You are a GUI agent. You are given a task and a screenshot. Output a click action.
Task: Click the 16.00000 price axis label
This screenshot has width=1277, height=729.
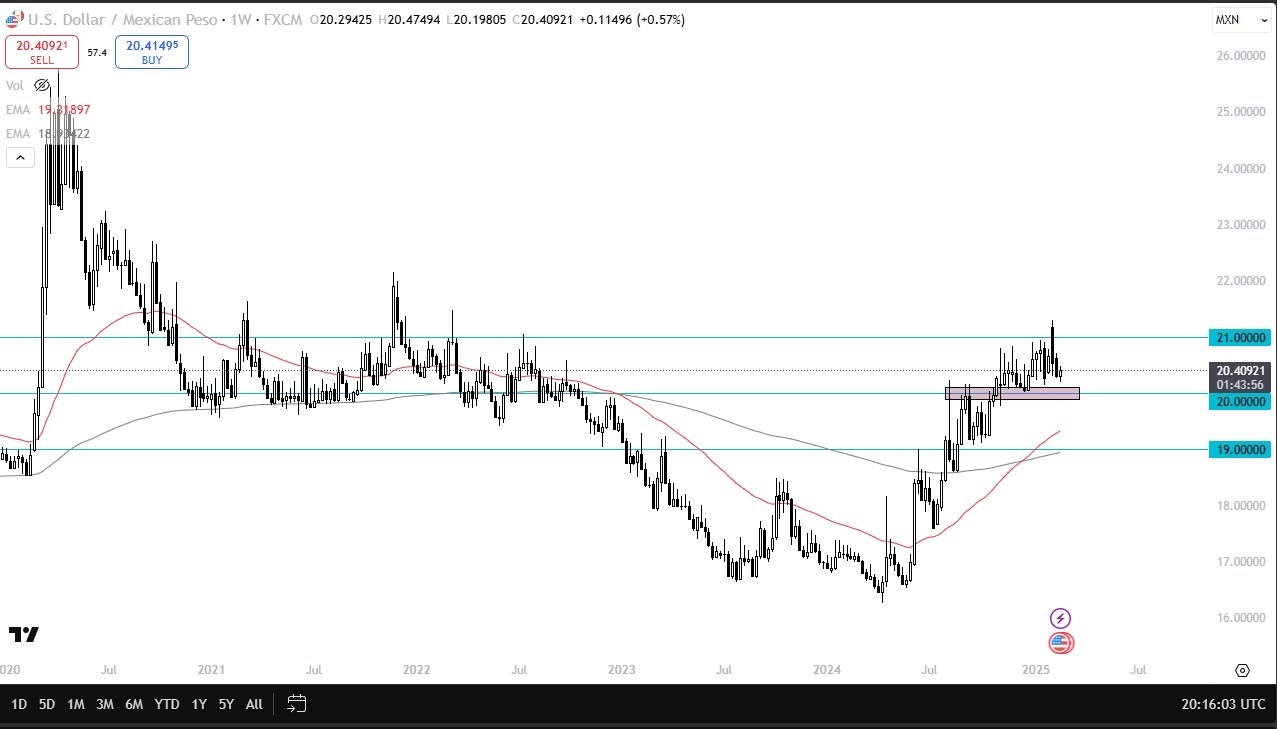1241,617
